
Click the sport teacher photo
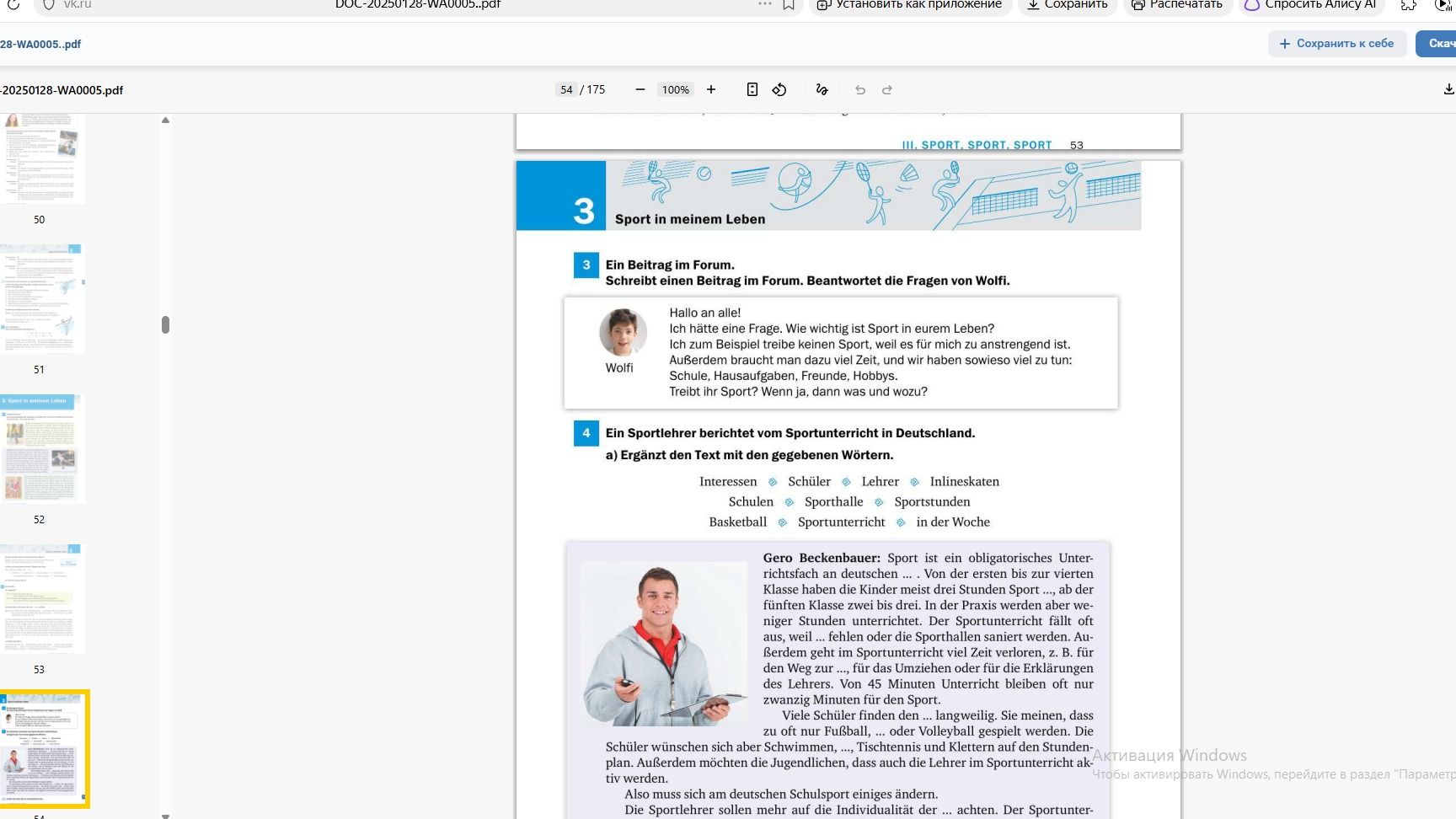click(663, 644)
